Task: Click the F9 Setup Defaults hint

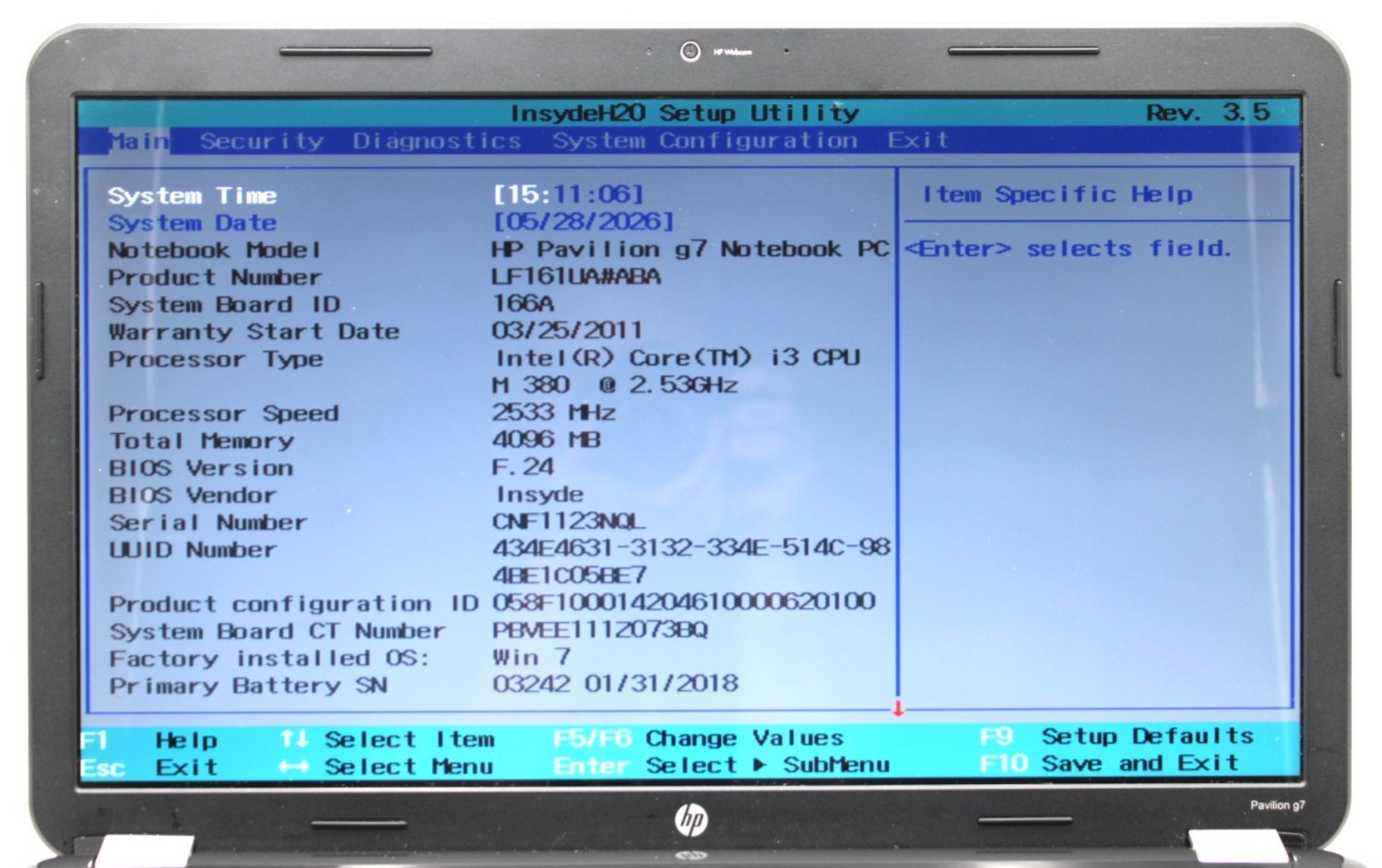Action: click(x=1116, y=736)
